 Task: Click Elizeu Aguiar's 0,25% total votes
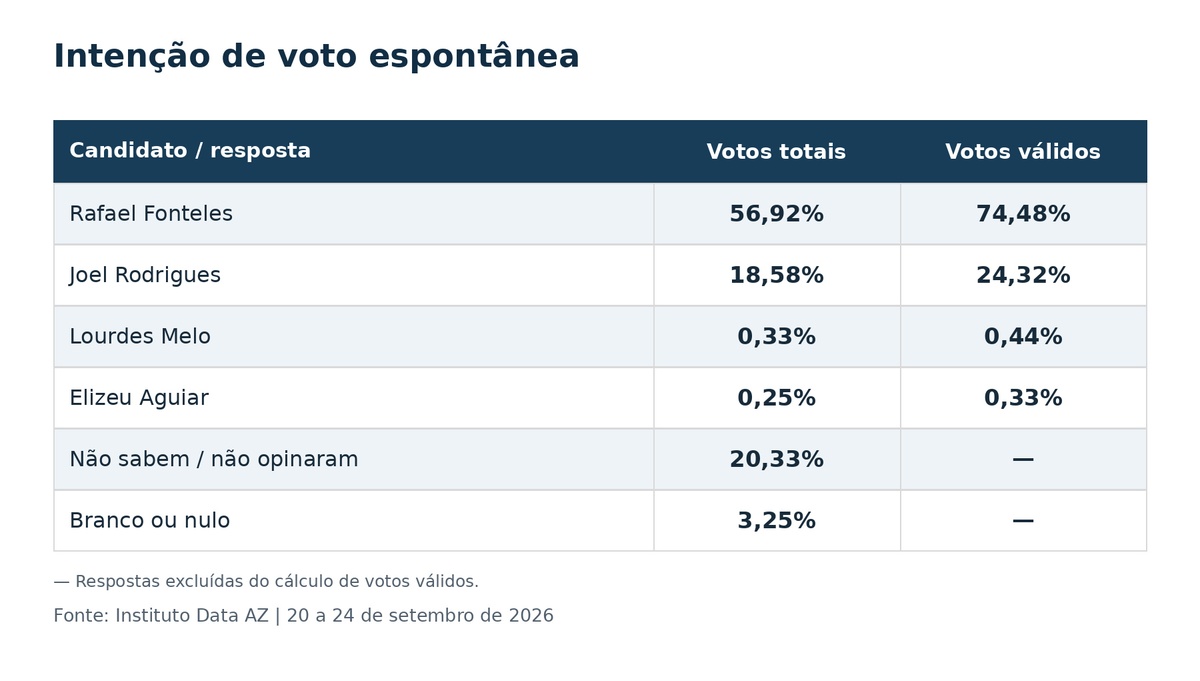[x=776, y=398]
